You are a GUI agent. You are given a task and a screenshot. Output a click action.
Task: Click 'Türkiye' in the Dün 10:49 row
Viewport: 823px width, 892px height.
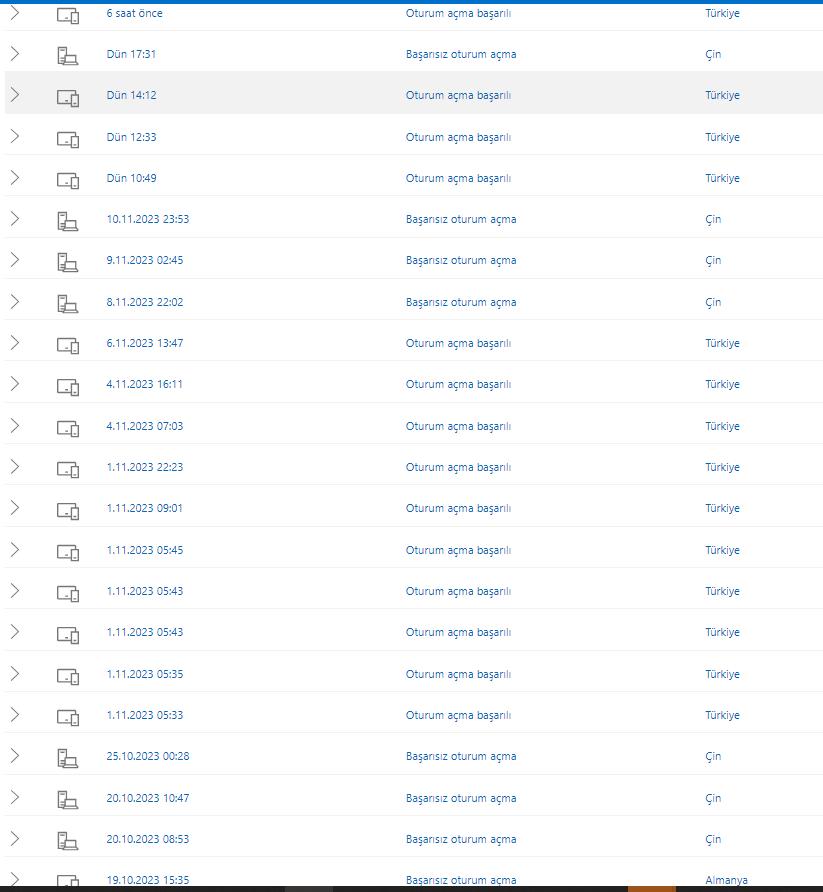pos(722,178)
